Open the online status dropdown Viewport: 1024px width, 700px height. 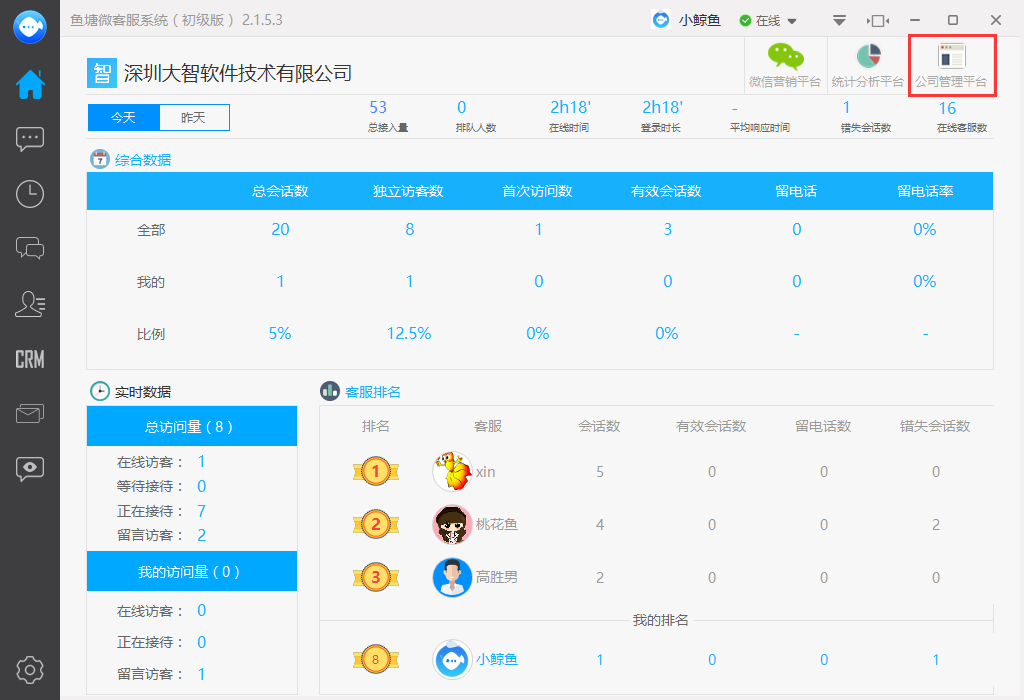768,19
